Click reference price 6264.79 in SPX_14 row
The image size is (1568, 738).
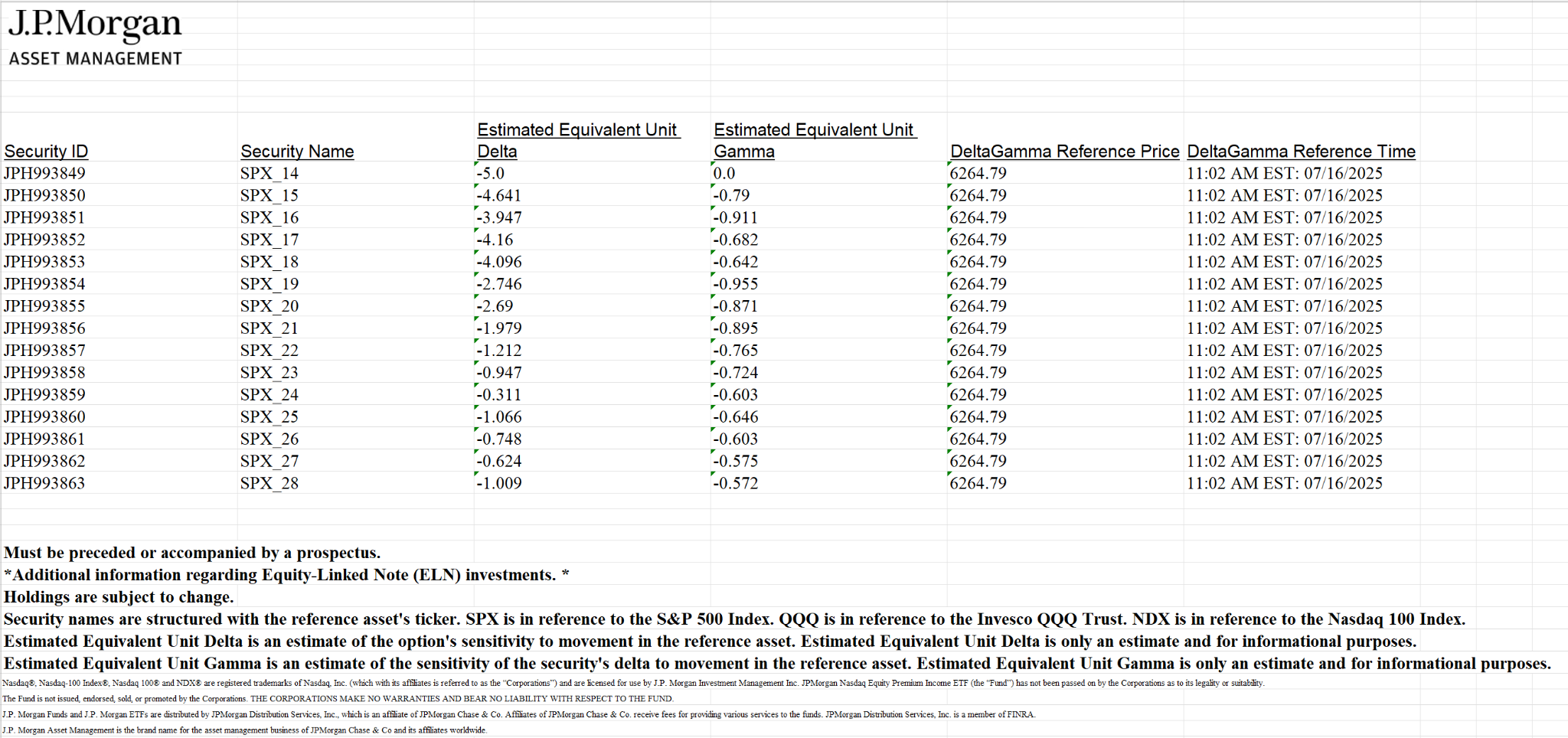pos(978,174)
